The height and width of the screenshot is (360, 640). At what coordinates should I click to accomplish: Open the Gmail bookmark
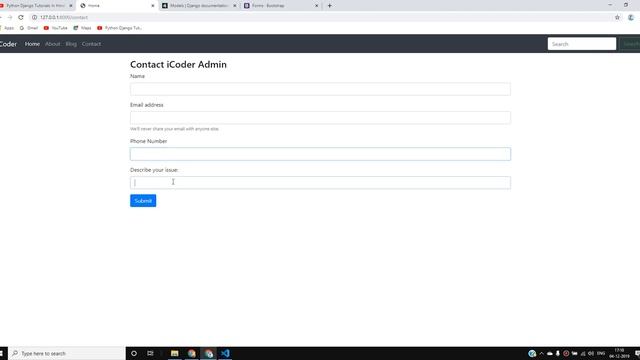click(x=29, y=28)
